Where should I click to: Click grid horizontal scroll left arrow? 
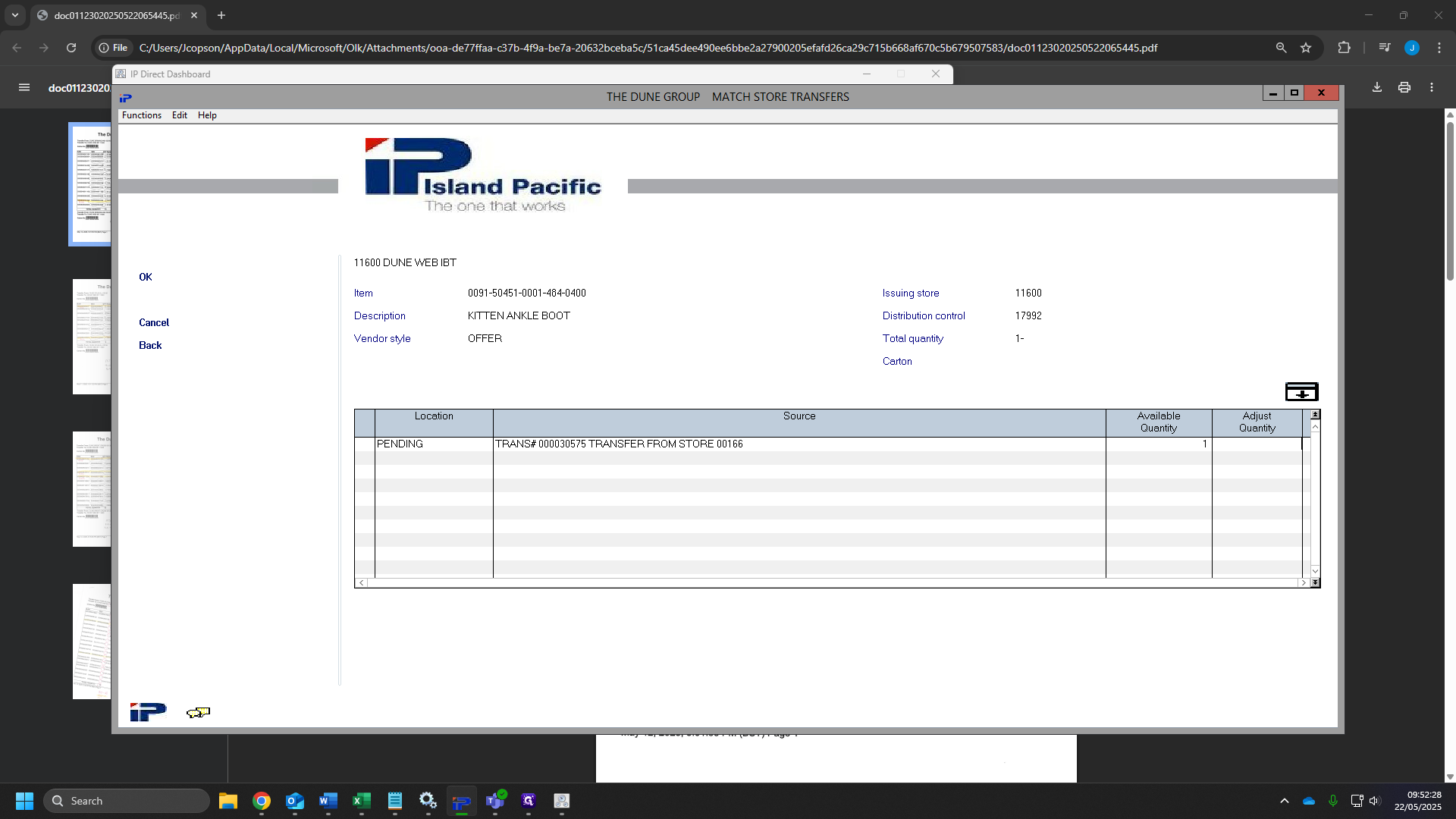pyautogui.click(x=362, y=582)
